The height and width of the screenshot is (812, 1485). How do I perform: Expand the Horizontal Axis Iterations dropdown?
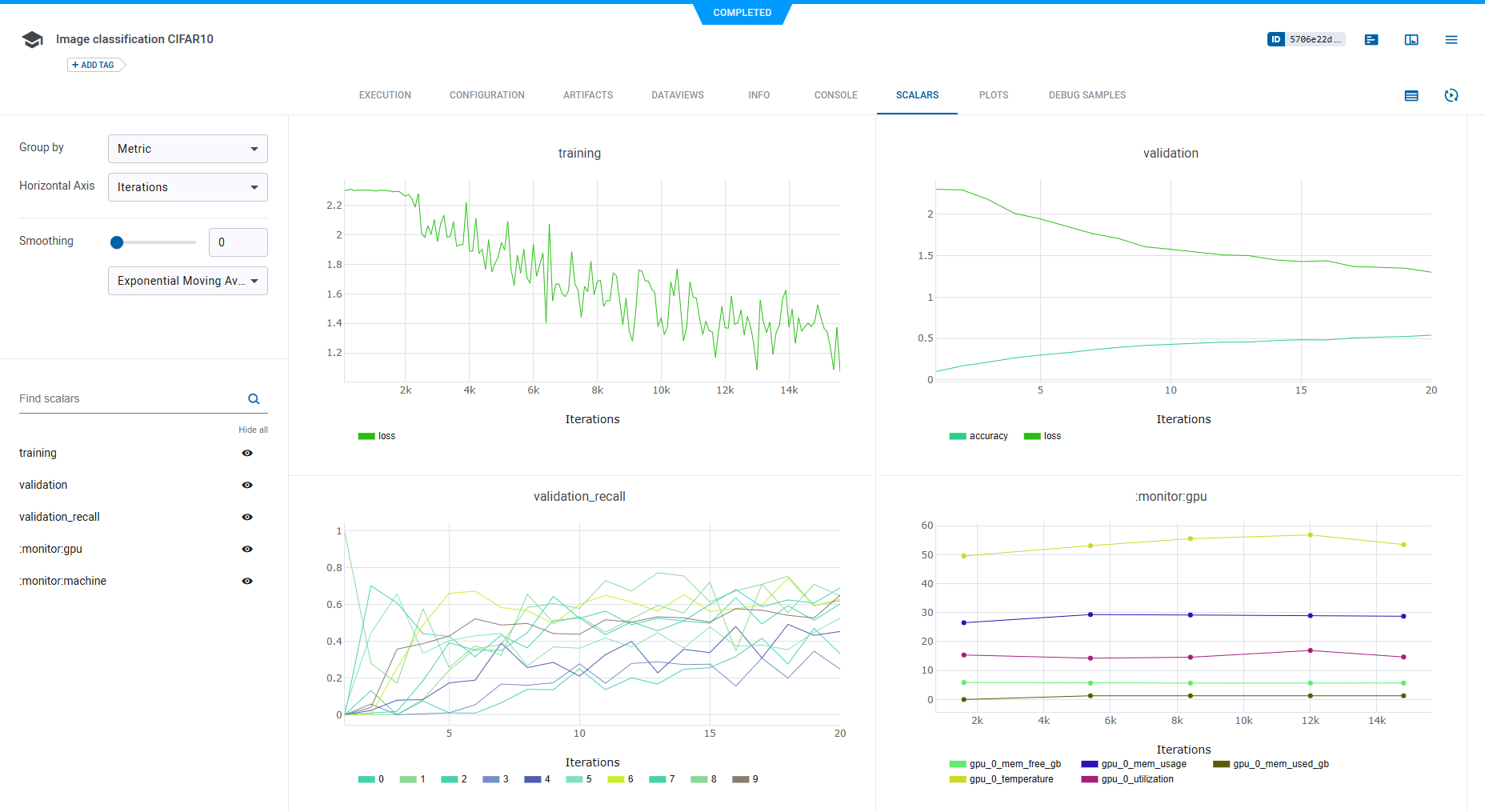[x=188, y=187]
